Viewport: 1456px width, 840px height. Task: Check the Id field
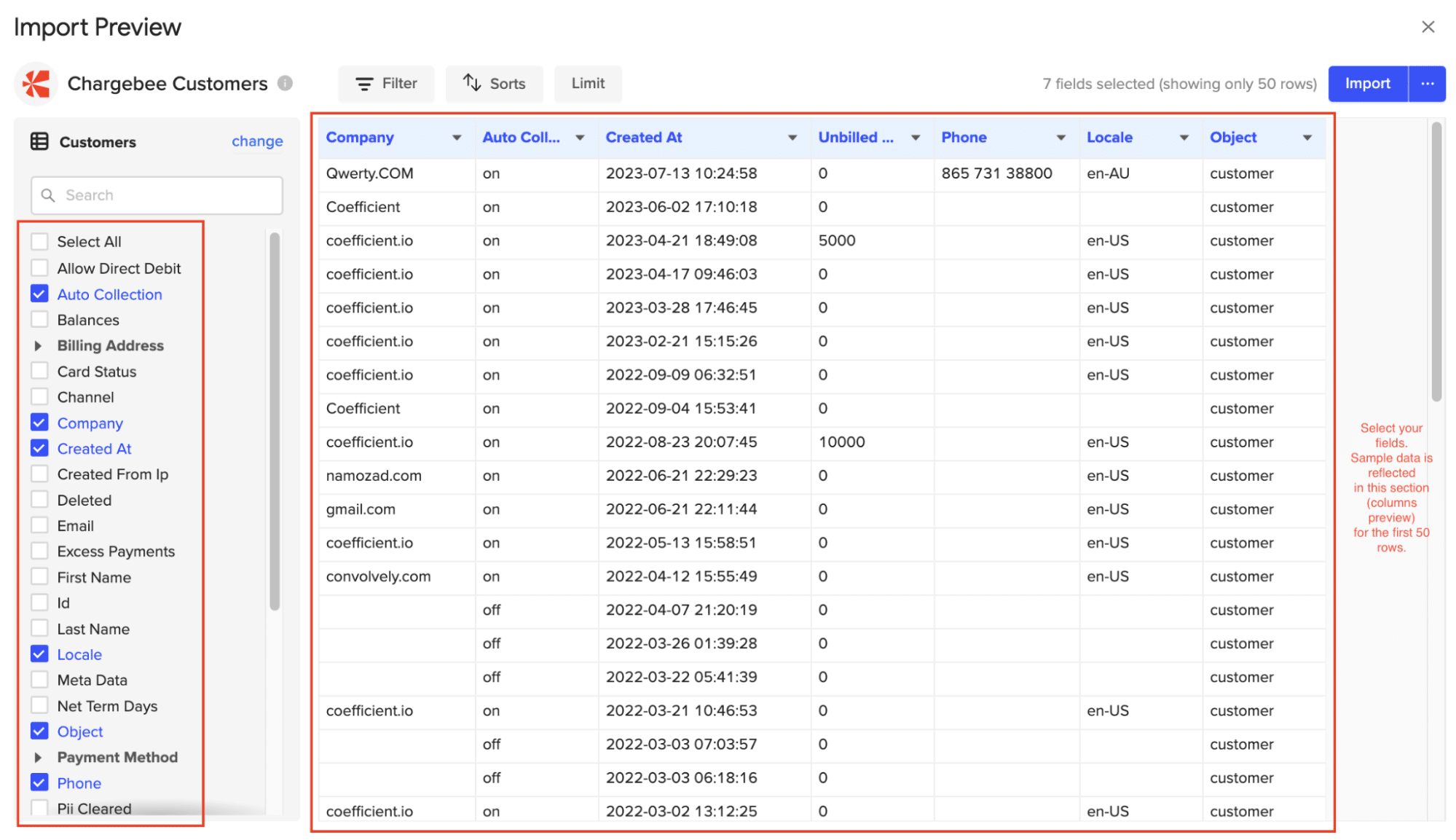point(39,602)
